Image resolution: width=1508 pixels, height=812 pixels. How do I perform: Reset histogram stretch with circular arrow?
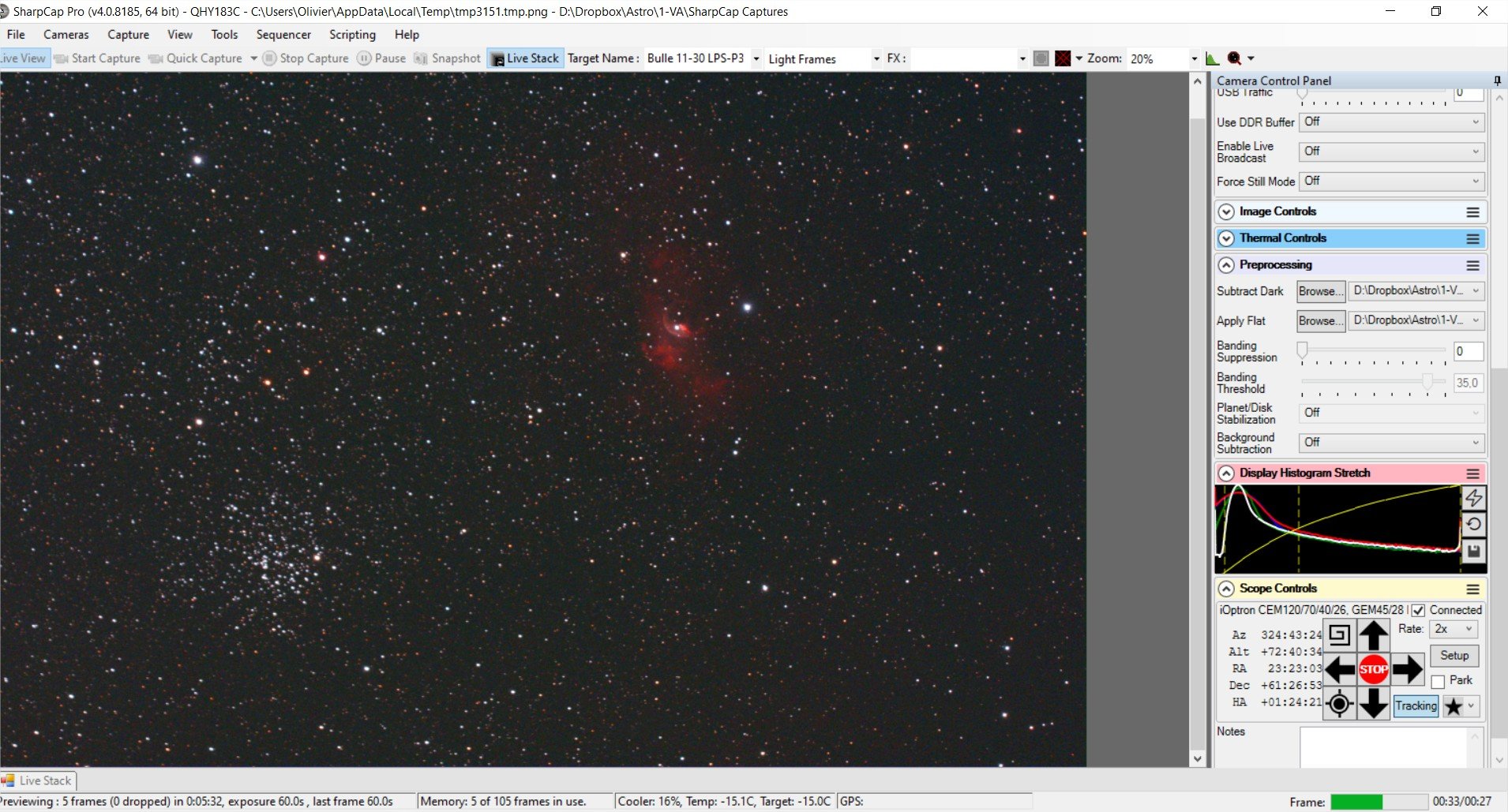pyautogui.click(x=1473, y=525)
